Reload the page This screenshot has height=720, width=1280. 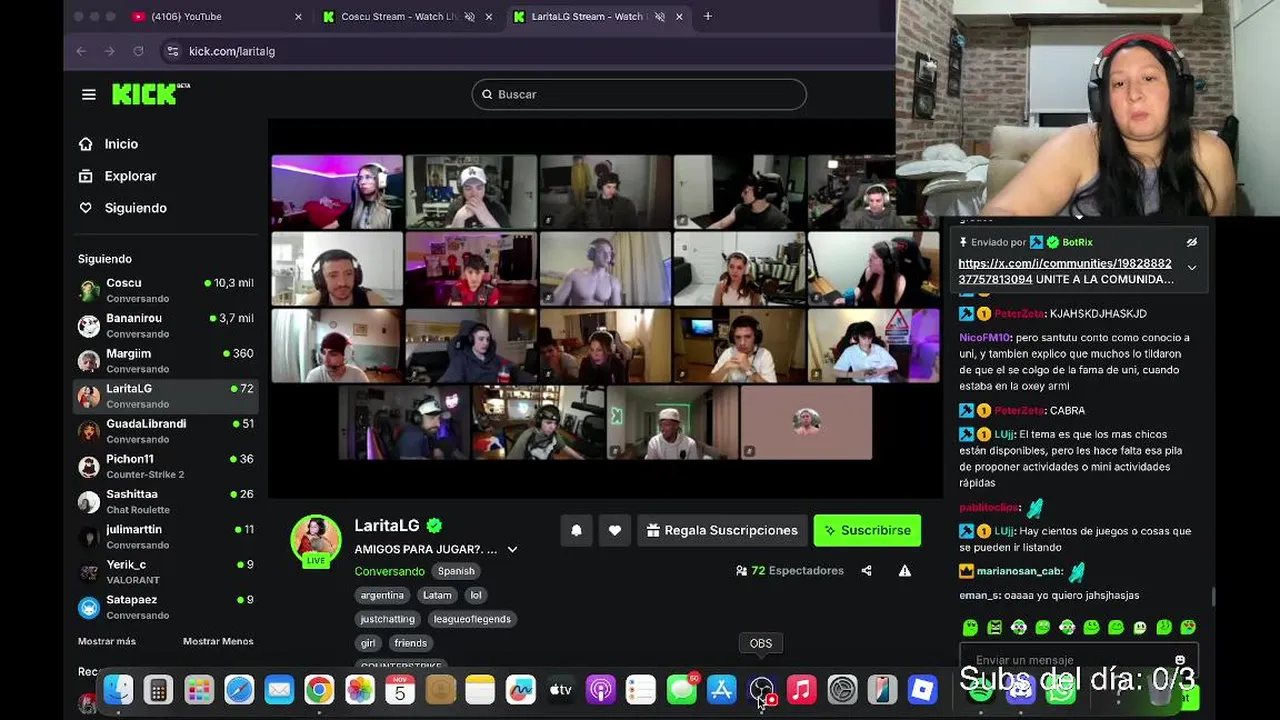(138, 51)
